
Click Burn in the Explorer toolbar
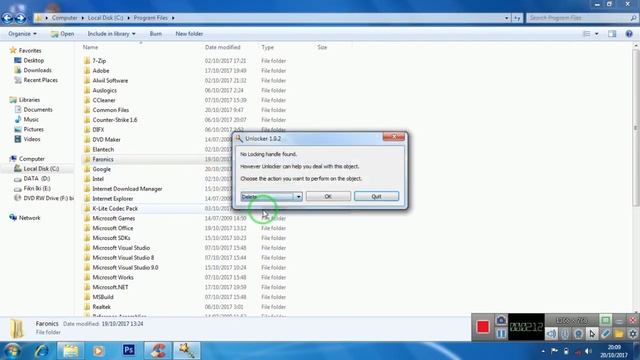pyautogui.click(x=156, y=34)
